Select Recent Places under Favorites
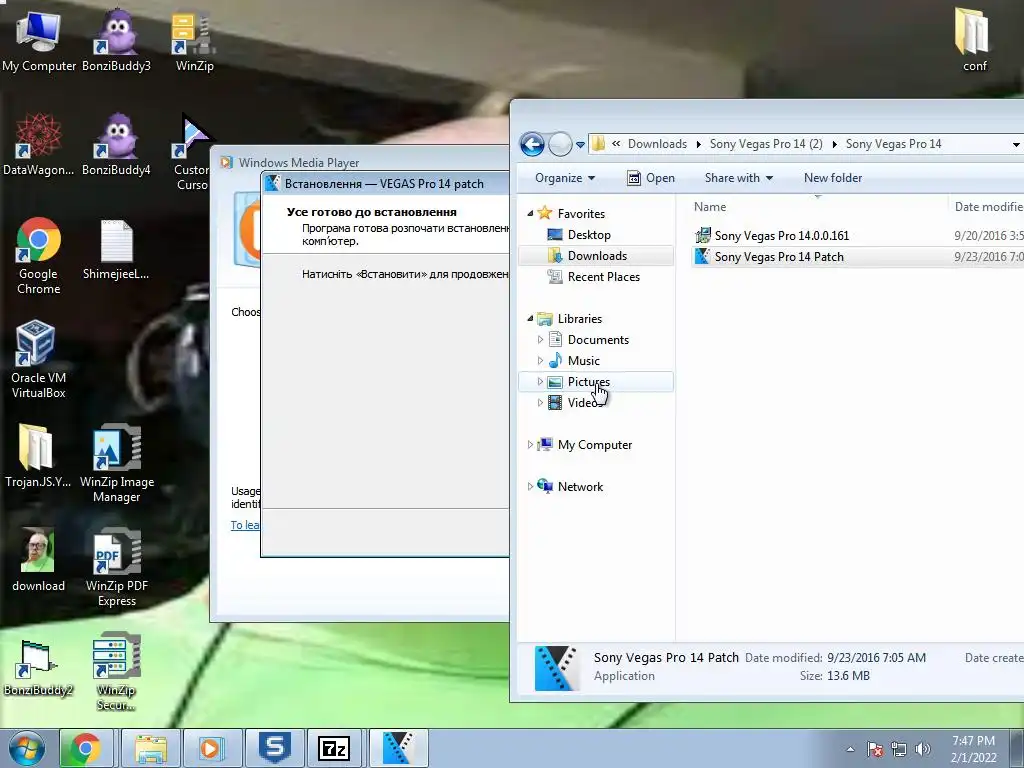 coord(603,276)
